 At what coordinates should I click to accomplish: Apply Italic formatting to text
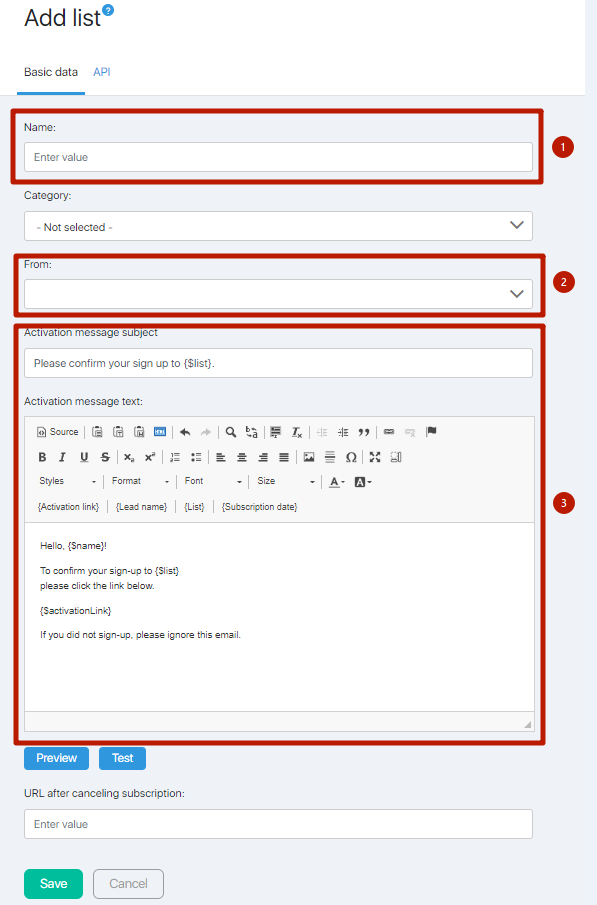tap(62, 457)
